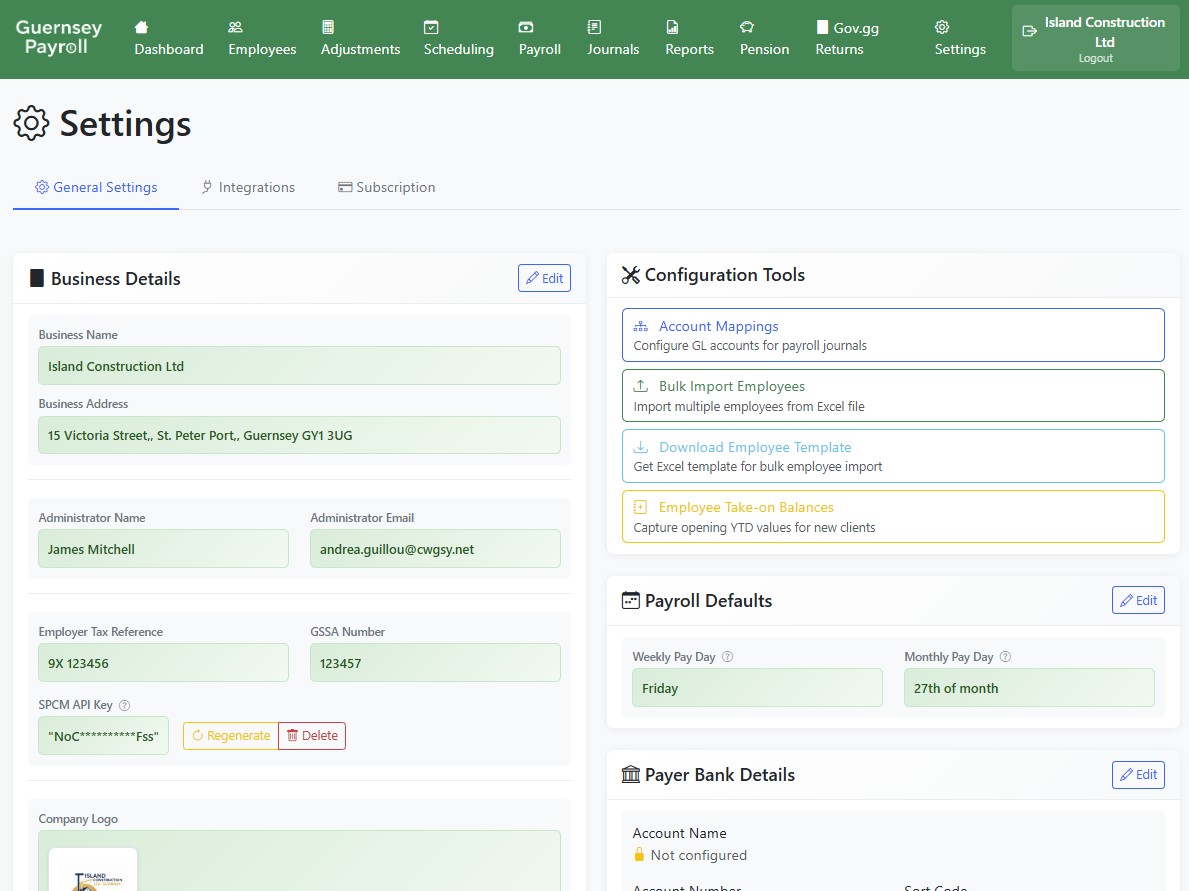
Task: Click the Guernsey Payroll logo
Action: [59, 38]
